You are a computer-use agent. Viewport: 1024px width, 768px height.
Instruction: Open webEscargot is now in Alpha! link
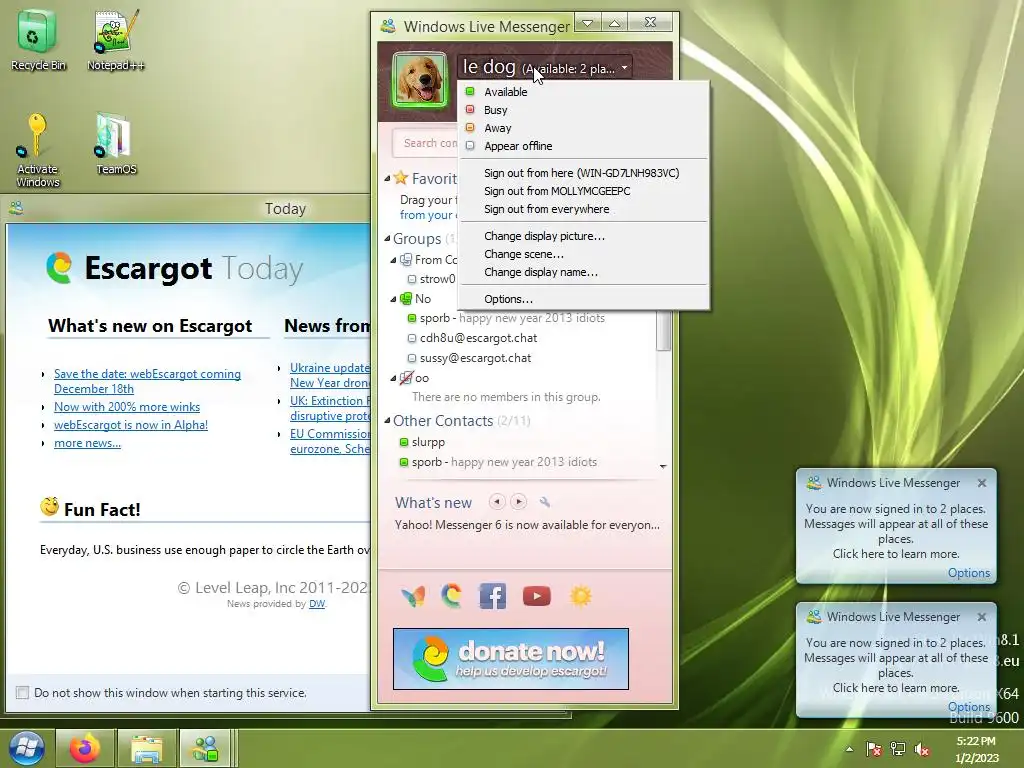131,425
